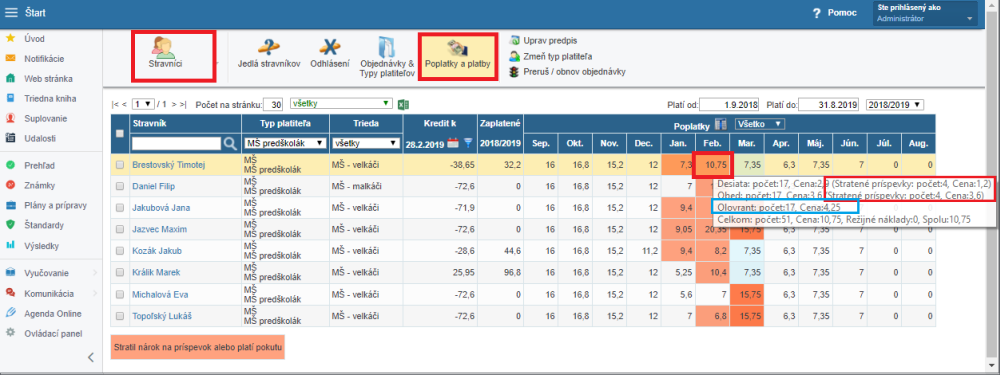Open the MŠ predškolák payer type dropdown
Image resolution: width=1000 pixels, height=375 pixels.
pyautogui.click(x=285, y=143)
